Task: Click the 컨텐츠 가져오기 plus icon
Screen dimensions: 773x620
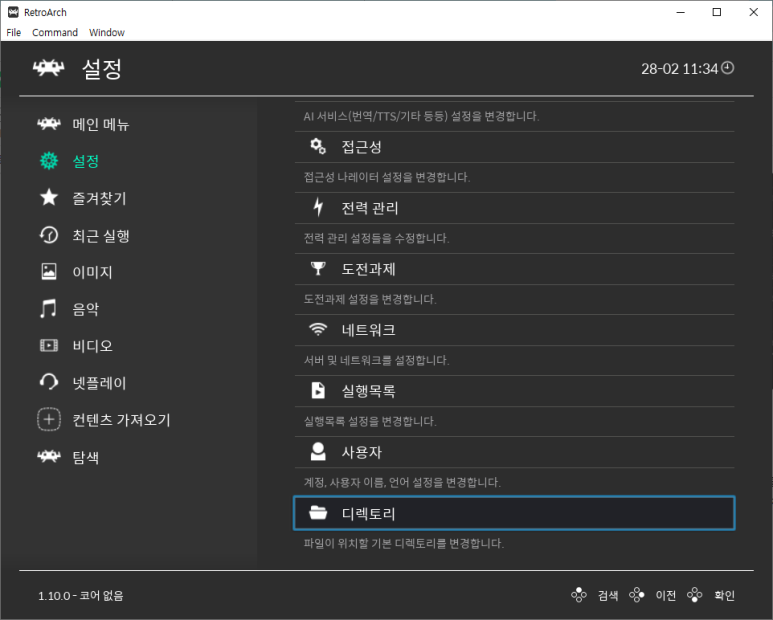Action: coord(49,419)
